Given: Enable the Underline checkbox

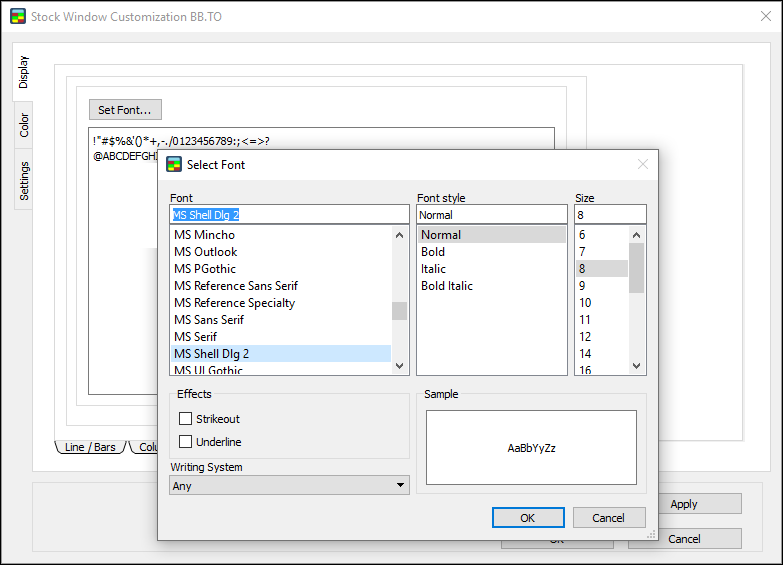Looking at the screenshot, I should (x=185, y=442).
